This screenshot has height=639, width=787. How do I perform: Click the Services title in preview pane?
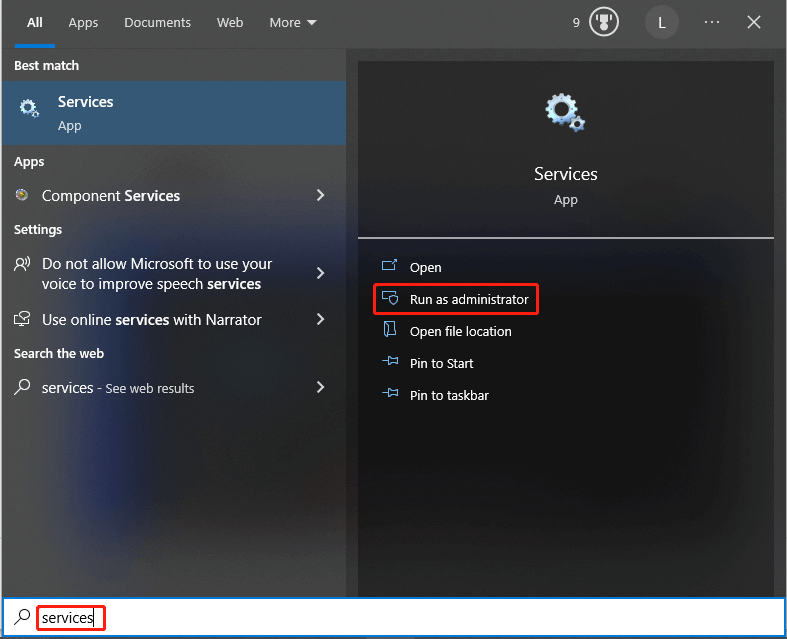pyautogui.click(x=566, y=174)
